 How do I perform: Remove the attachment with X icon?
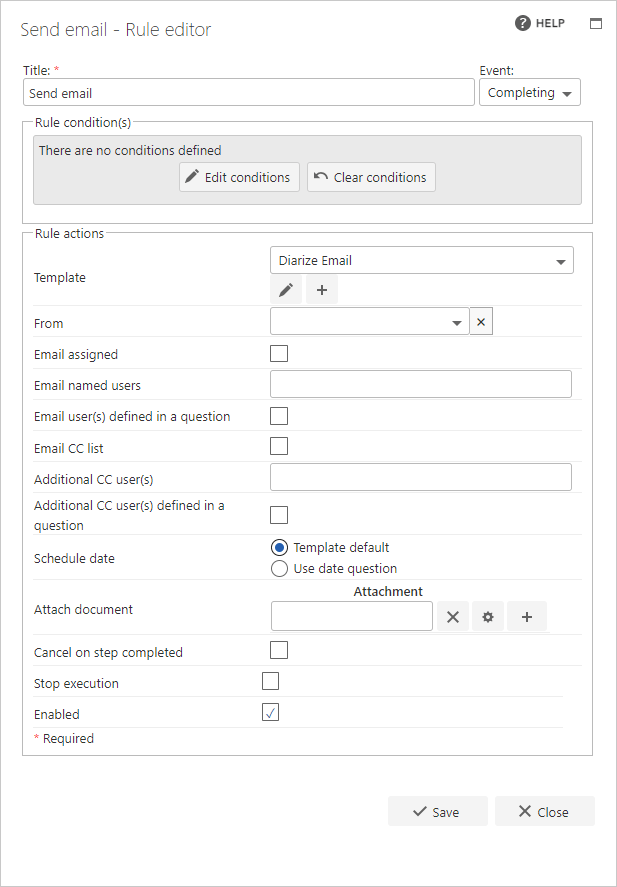(453, 617)
